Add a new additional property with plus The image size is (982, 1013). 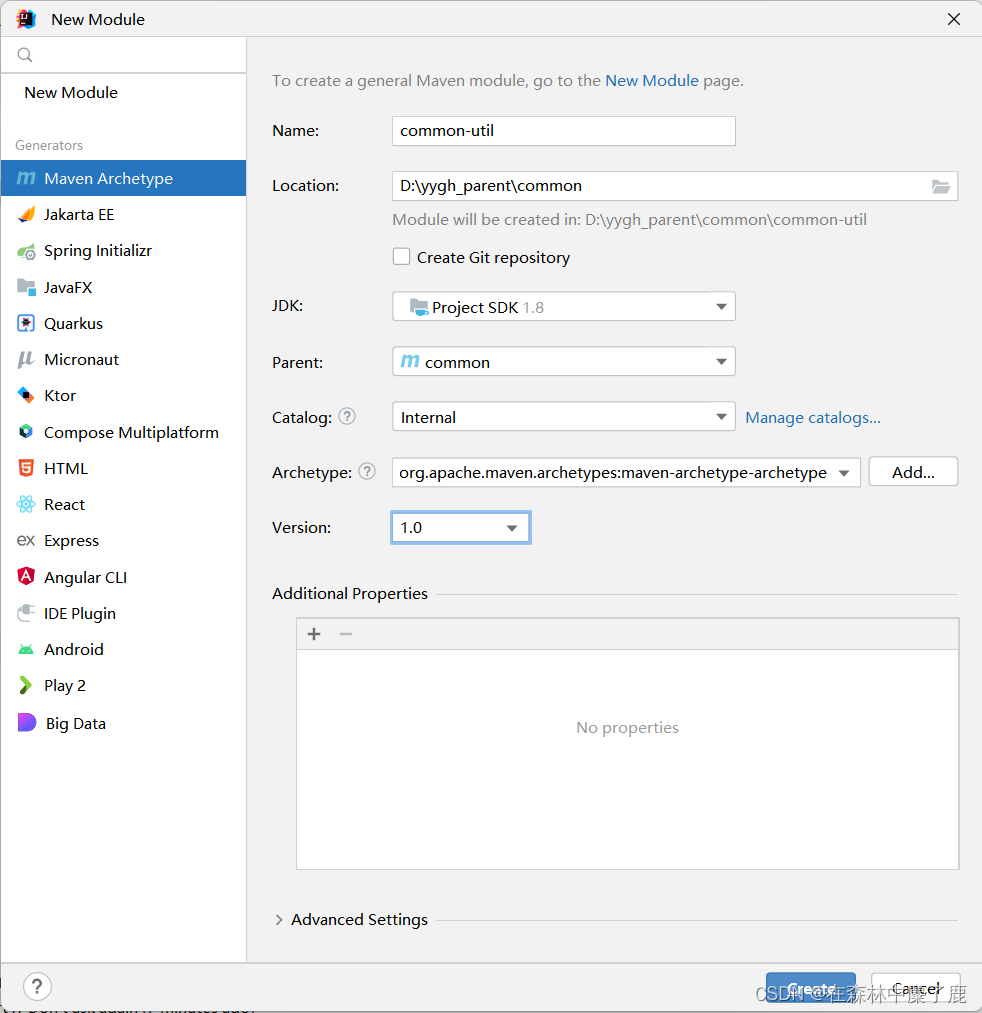pos(314,634)
